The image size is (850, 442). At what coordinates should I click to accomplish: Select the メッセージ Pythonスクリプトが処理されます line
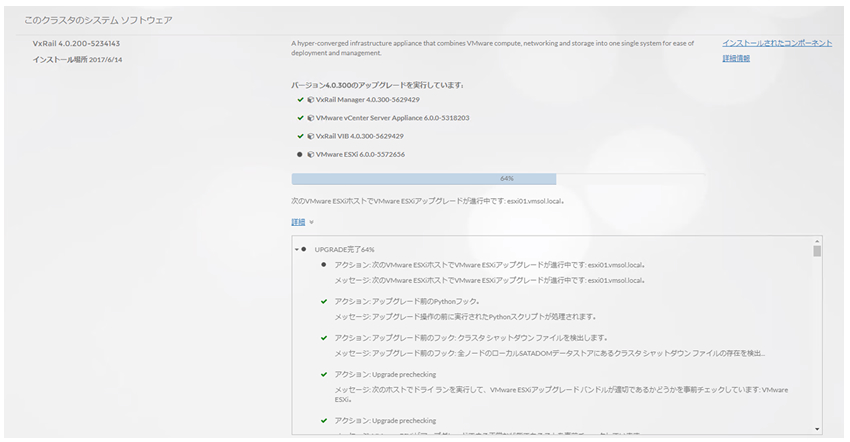[x=466, y=317]
